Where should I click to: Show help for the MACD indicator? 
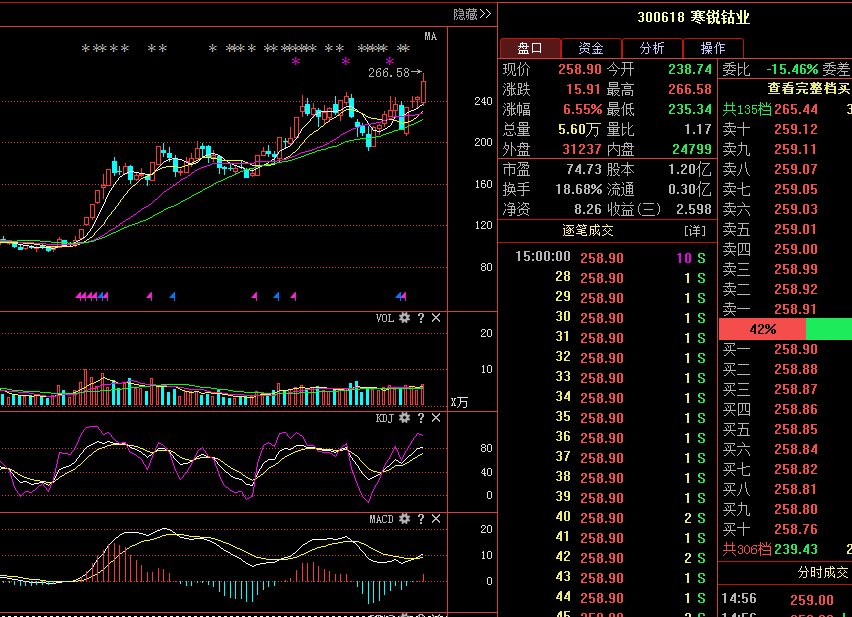tap(421, 519)
